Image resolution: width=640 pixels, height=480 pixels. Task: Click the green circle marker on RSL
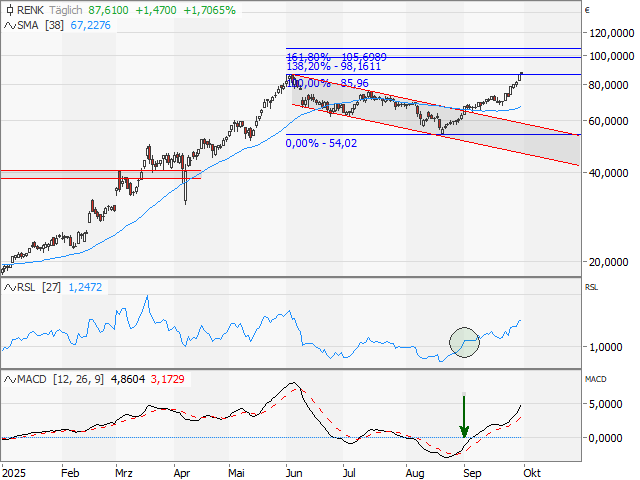click(465, 341)
